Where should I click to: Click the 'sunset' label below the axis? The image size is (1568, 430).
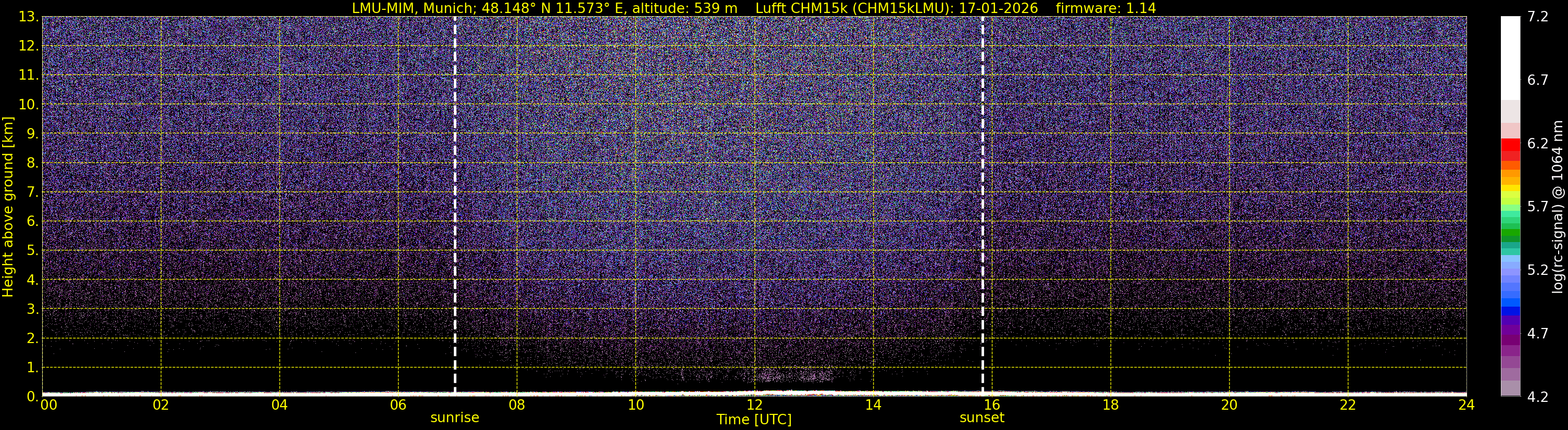pyautogui.click(x=982, y=418)
